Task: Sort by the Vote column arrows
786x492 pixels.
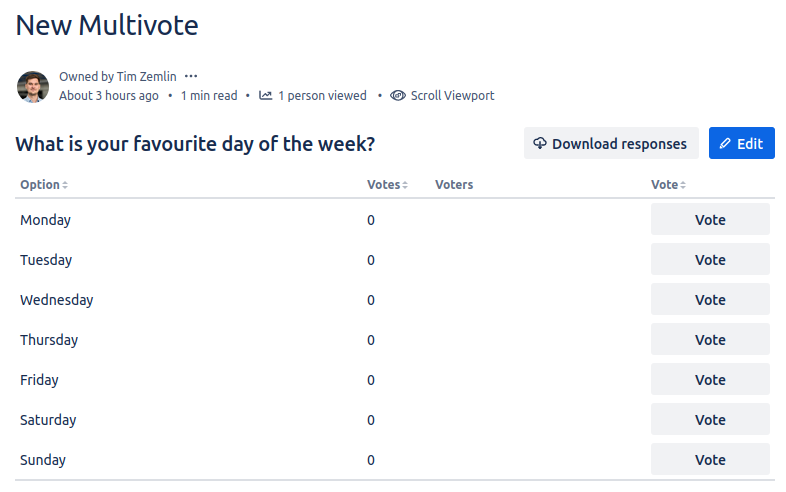Action: (x=683, y=185)
